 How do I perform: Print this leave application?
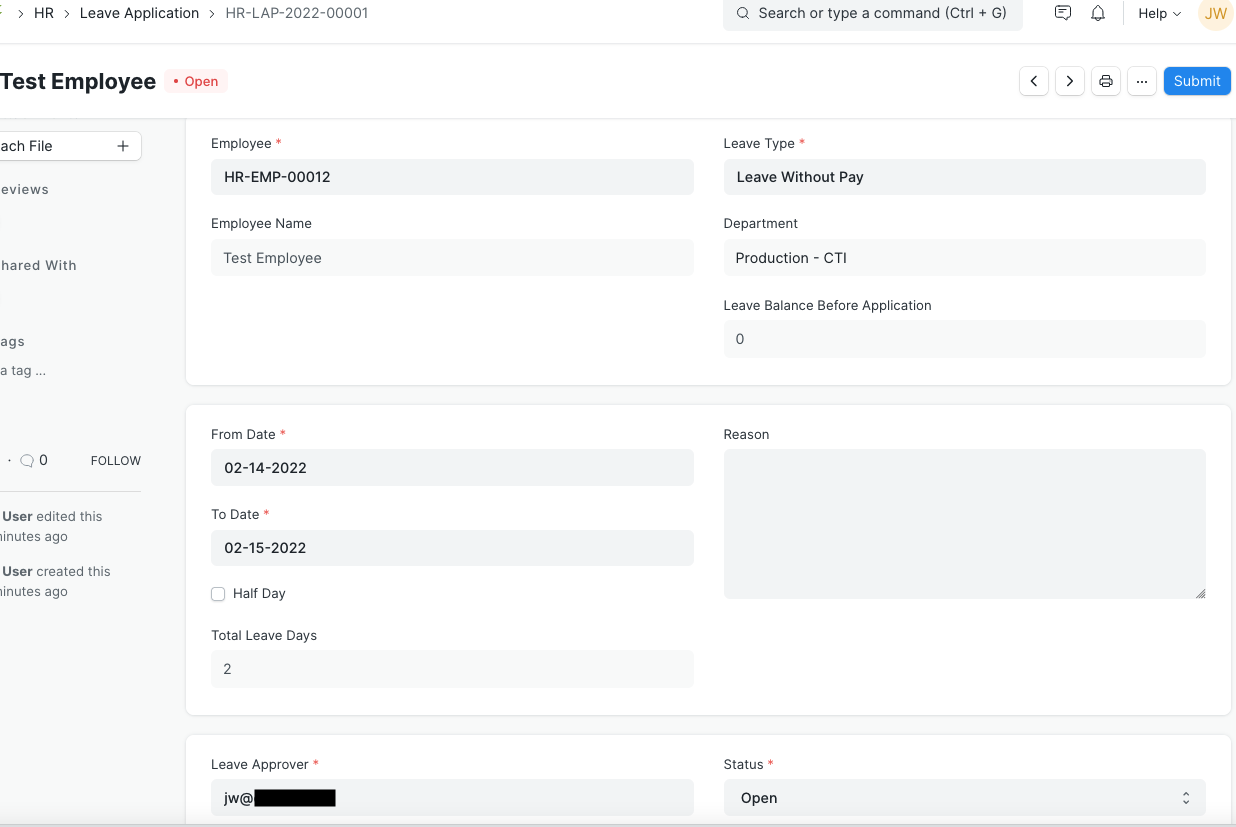(1106, 81)
